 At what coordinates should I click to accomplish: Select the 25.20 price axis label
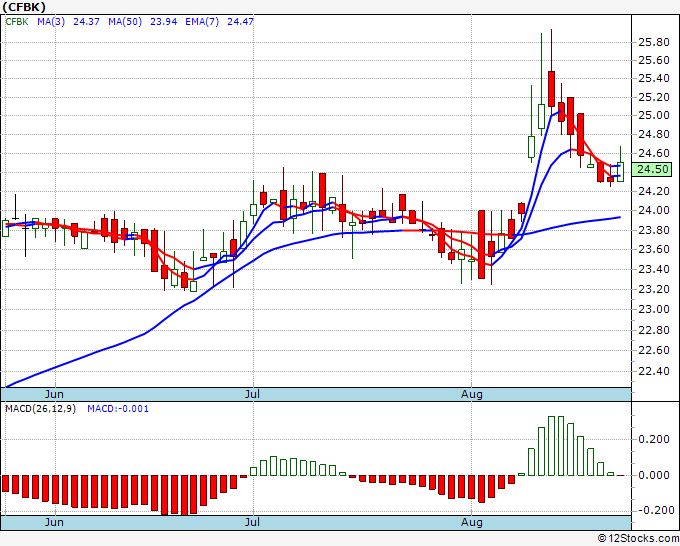[654, 97]
